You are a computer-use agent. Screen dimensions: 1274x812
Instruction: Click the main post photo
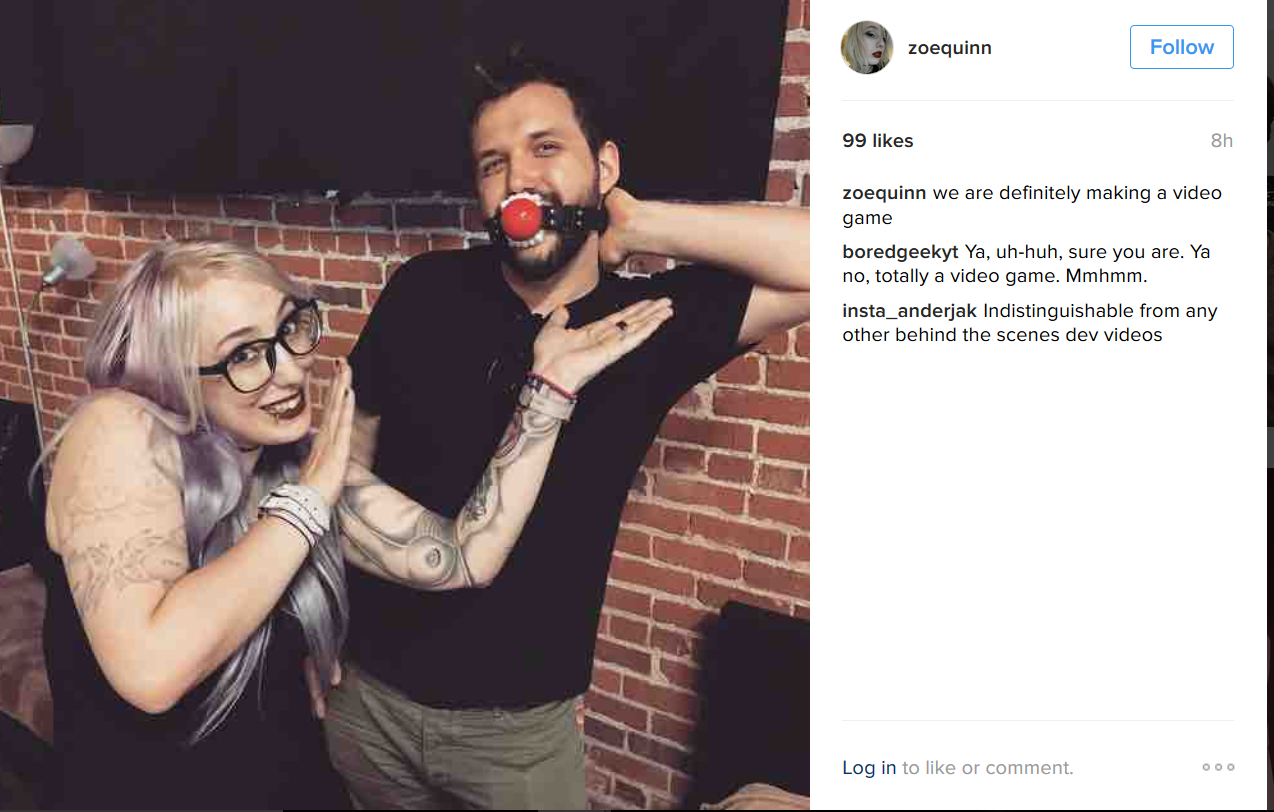tap(405, 405)
